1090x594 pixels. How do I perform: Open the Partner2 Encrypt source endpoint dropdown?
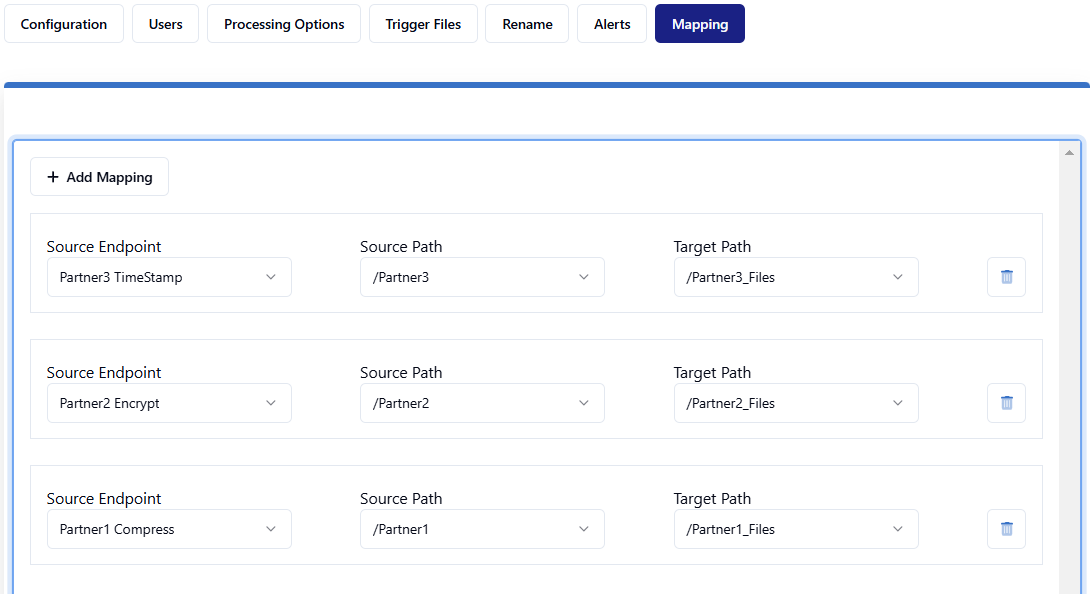(x=169, y=403)
